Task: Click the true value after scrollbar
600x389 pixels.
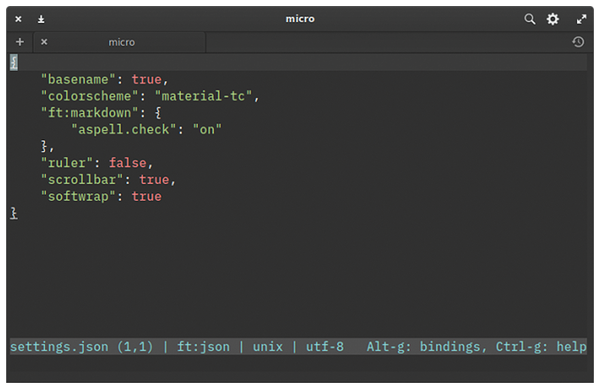Action: coord(154,180)
